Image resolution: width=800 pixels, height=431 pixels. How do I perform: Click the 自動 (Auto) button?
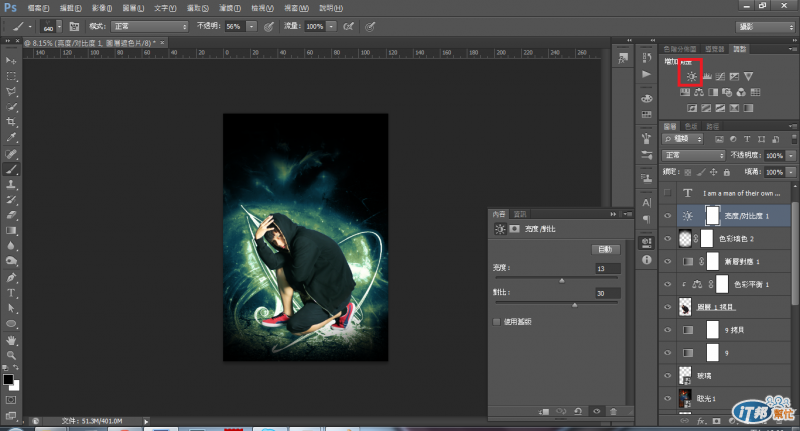click(x=606, y=248)
